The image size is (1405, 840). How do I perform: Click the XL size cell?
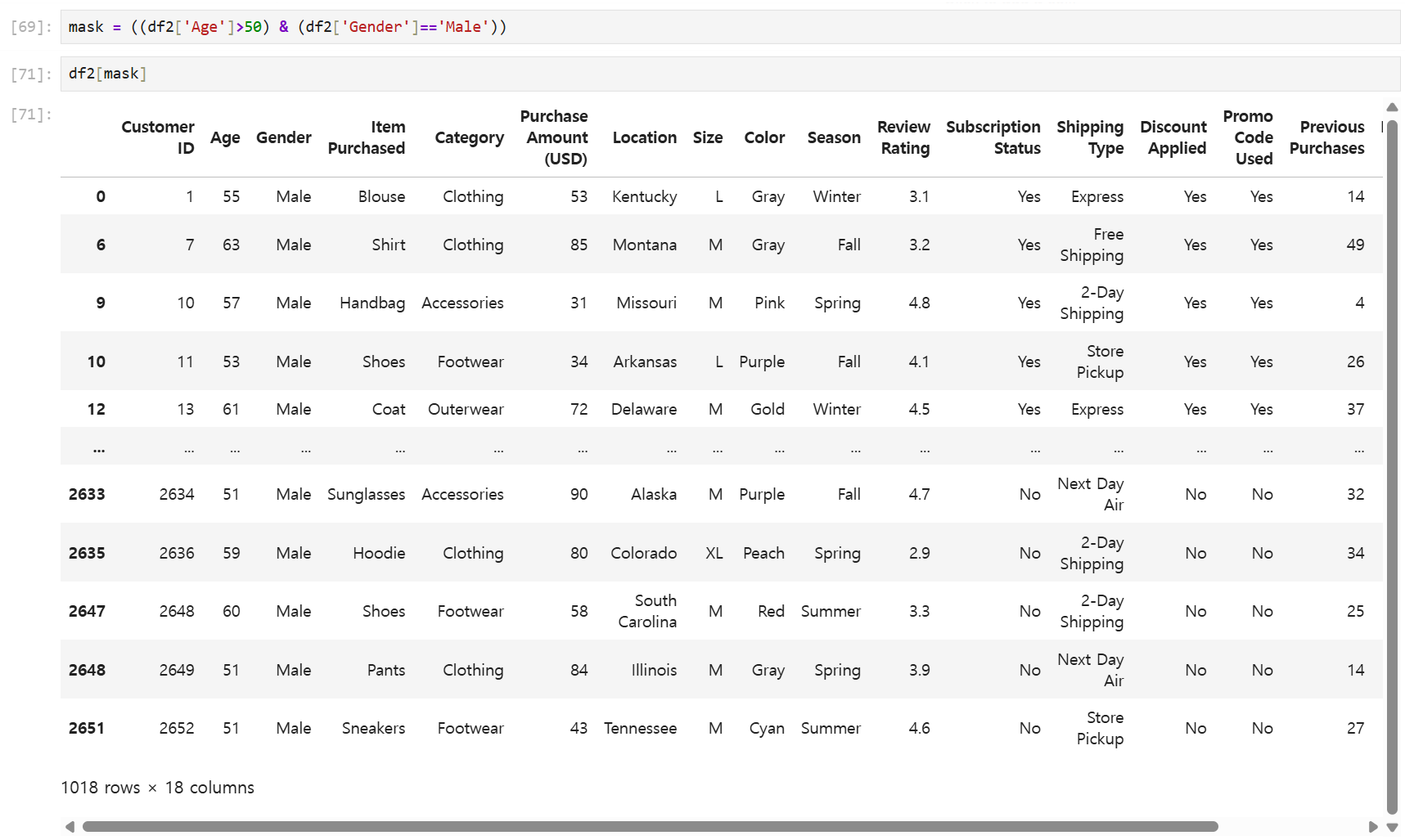(714, 553)
